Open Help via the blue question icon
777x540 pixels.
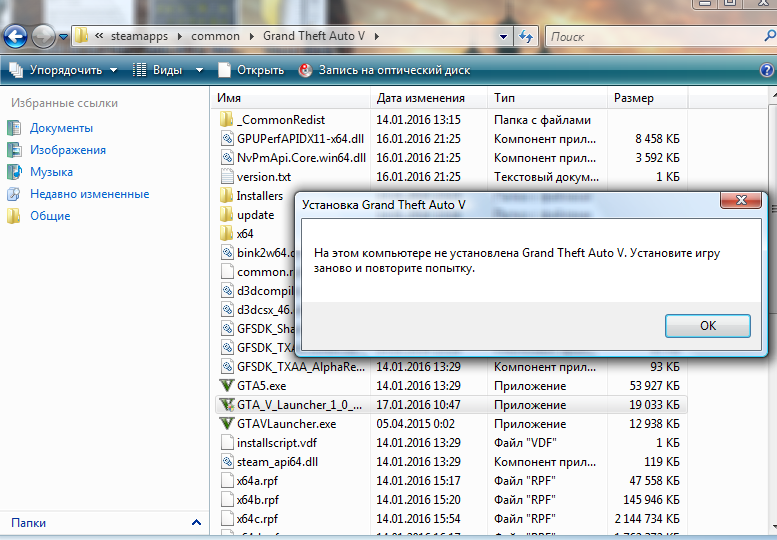click(x=767, y=70)
